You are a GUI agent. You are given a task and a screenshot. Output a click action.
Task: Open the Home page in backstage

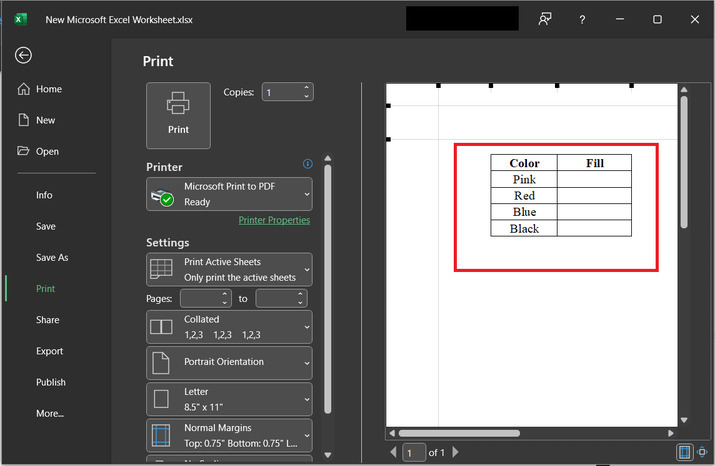(40, 89)
